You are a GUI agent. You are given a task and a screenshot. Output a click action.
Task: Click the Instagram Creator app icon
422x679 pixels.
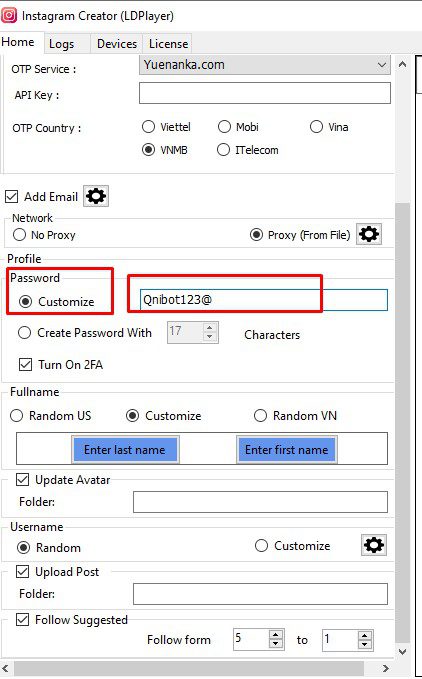(9, 16)
